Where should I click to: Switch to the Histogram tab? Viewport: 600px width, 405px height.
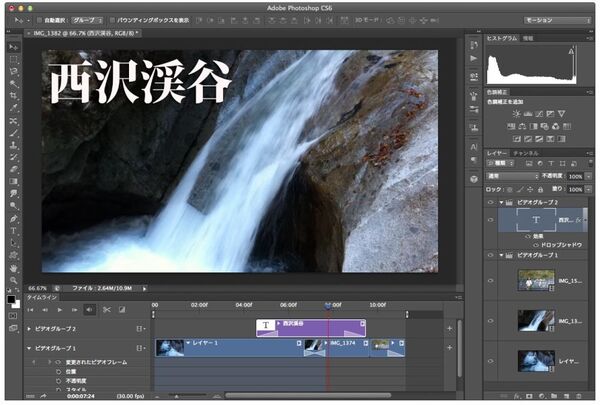(x=502, y=38)
